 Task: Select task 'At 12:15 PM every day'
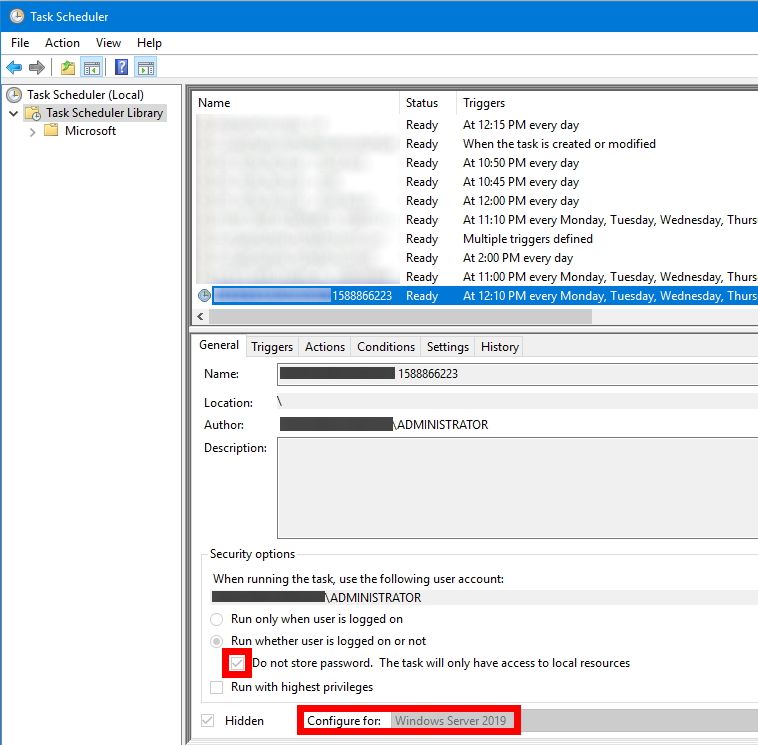click(477, 125)
